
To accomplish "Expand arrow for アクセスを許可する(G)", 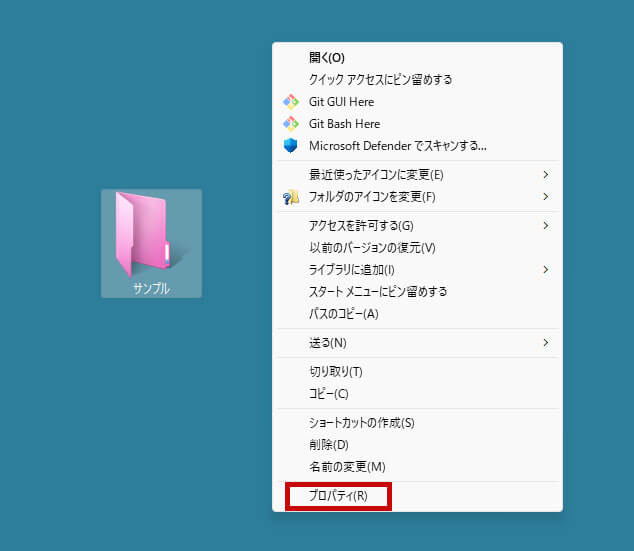I will [545, 226].
